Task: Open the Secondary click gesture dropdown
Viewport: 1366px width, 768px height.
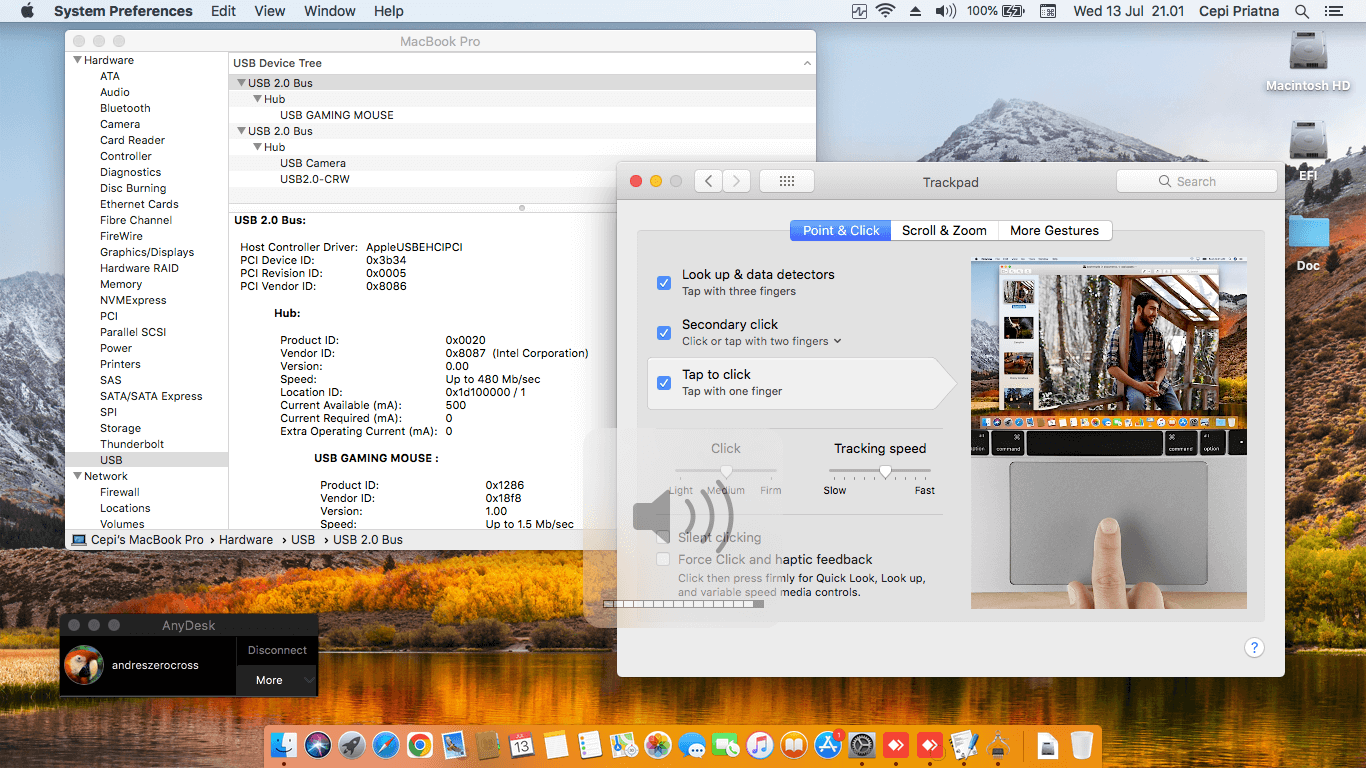Action: click(x=837, y=341)
